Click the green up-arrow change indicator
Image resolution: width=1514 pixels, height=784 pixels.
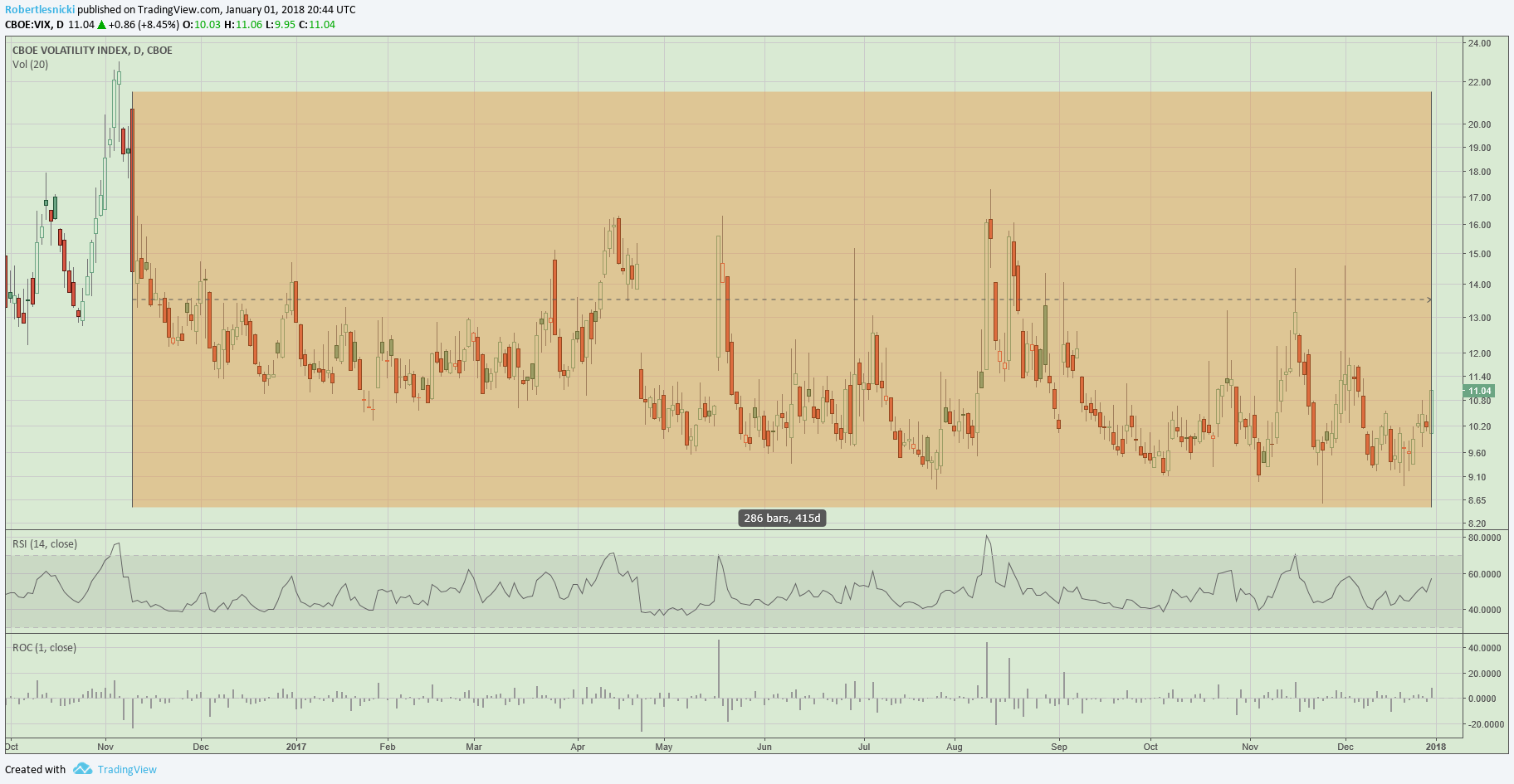(101, 25)
